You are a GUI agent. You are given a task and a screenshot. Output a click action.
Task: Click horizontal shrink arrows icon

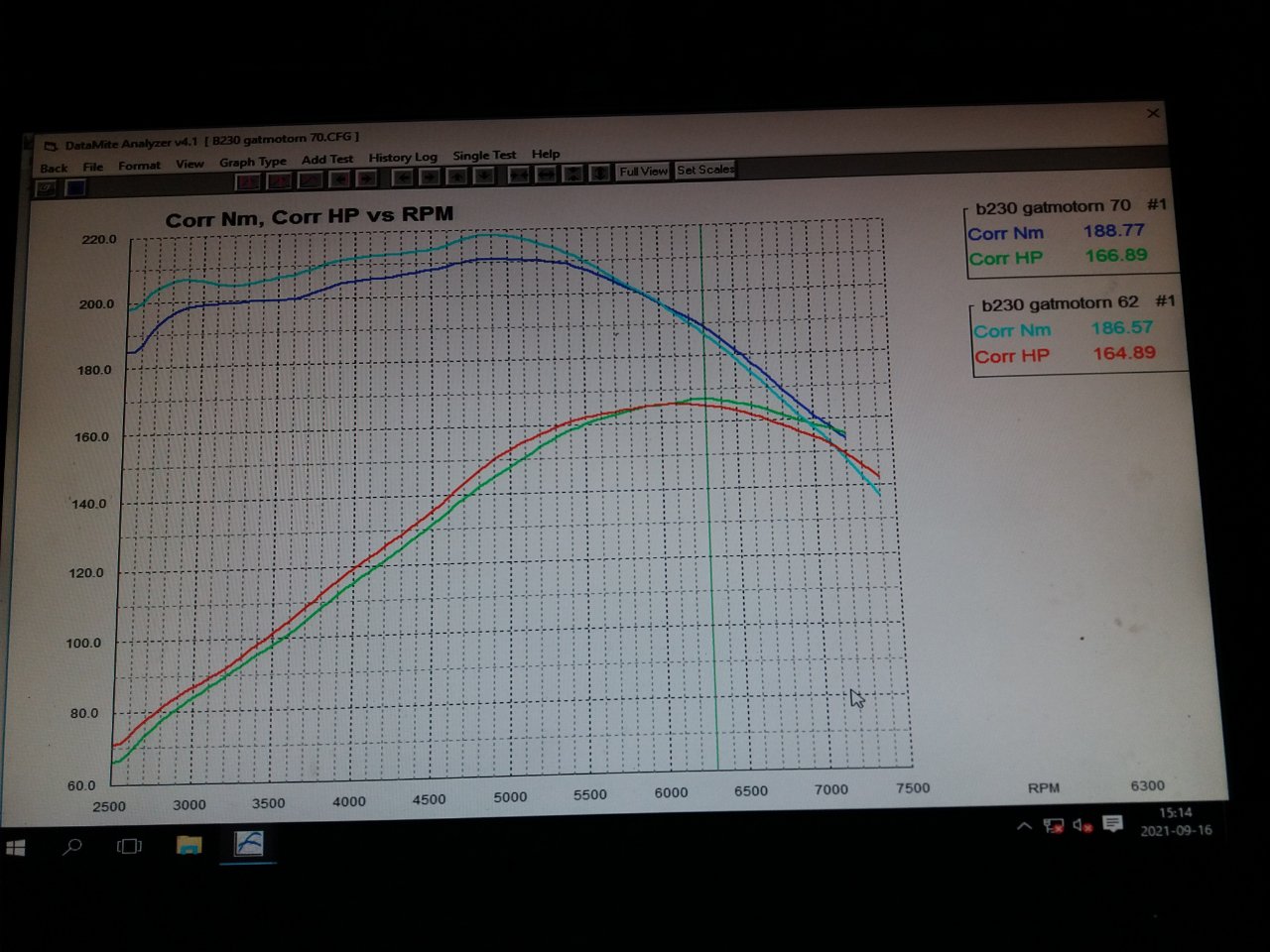[519, 175]
